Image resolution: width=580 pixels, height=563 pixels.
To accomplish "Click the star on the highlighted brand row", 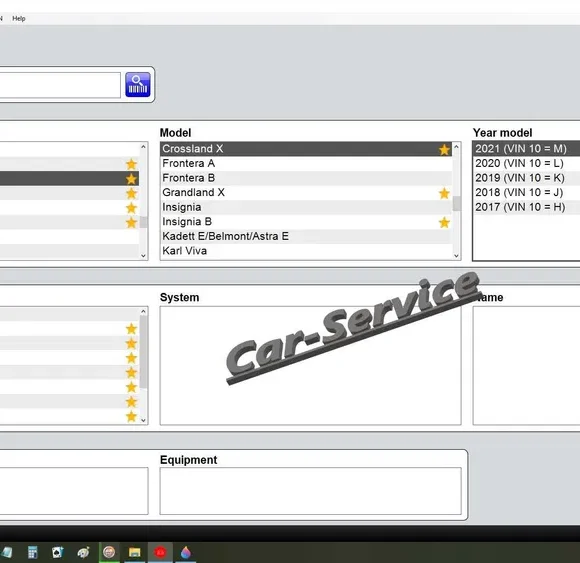I will tap(131, 179).
